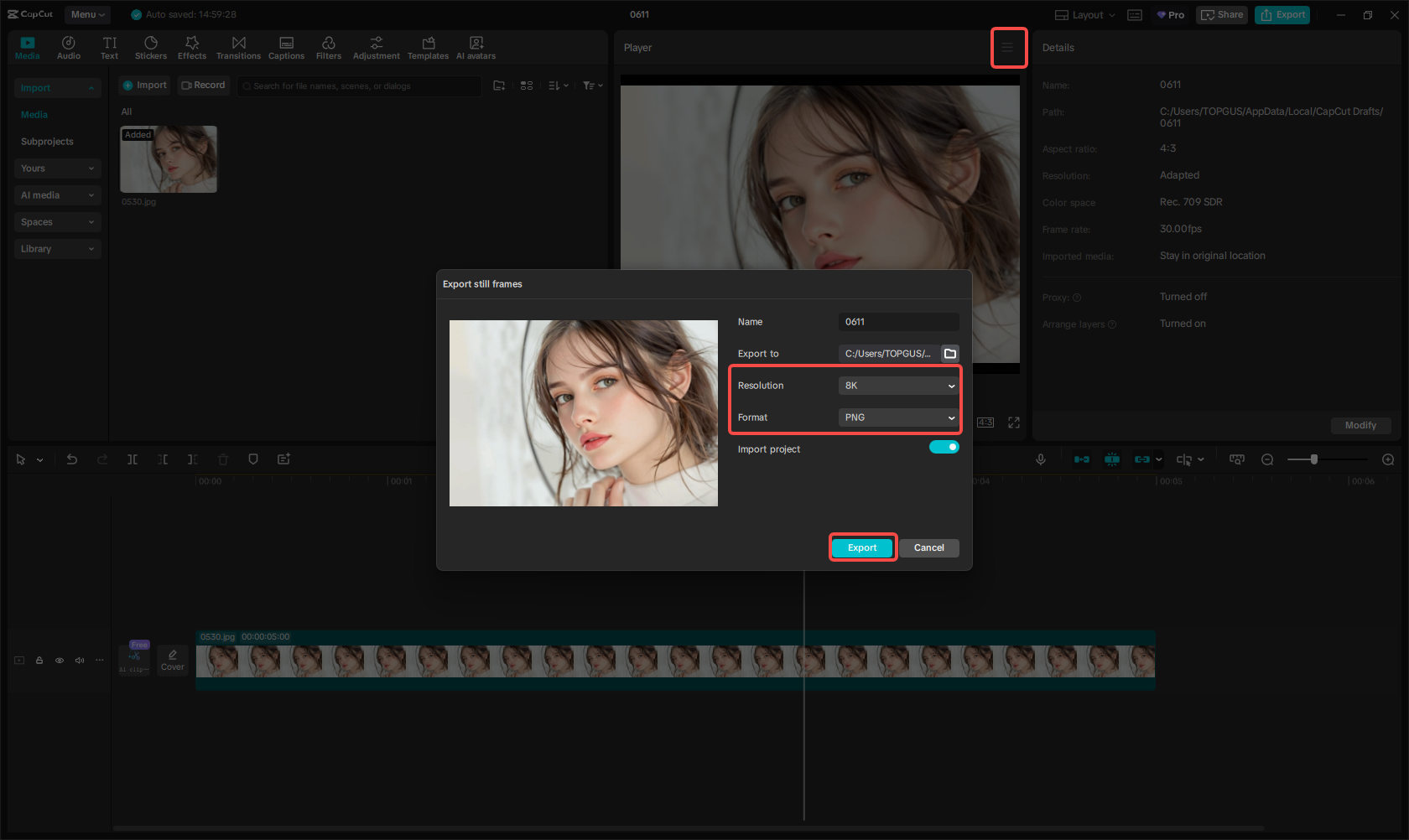Click the AI clip tool on track
Screen dimensions: 1409x840
coord(134,660)
